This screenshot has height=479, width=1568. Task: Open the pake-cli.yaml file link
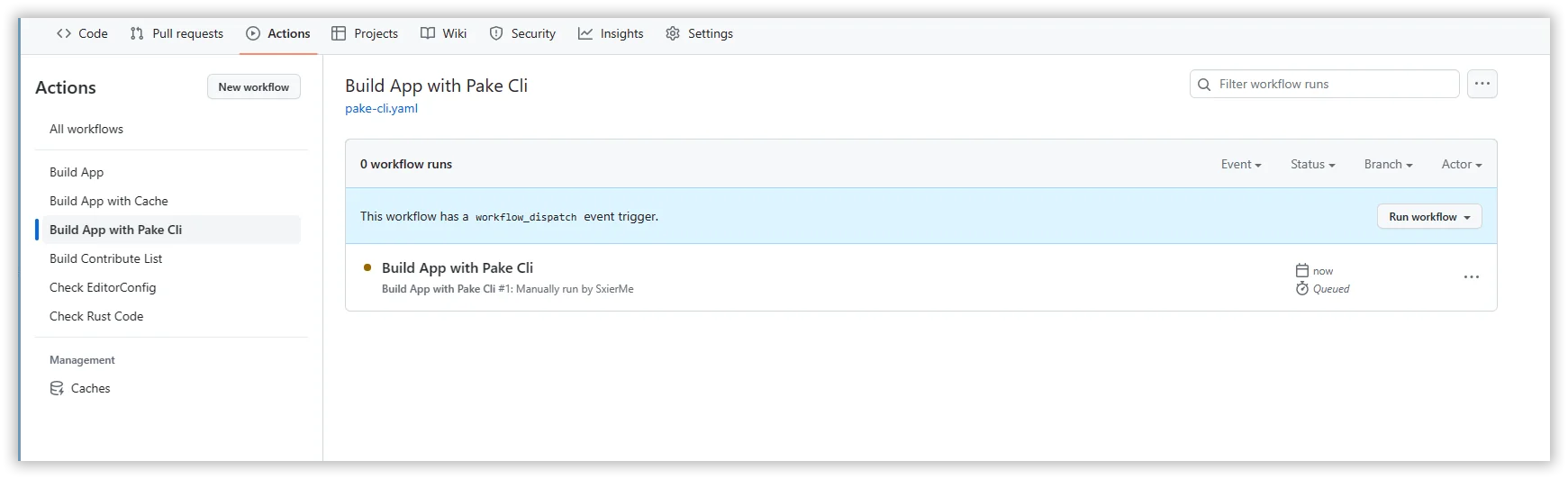point(381,108)
